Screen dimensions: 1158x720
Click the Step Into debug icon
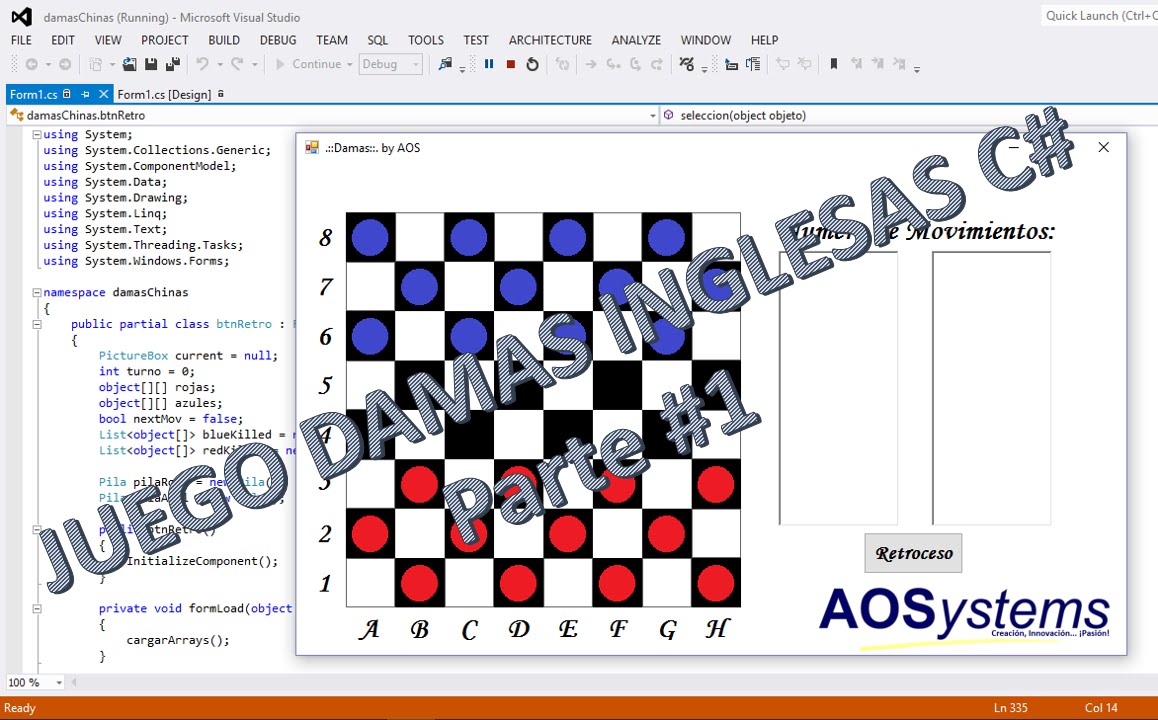[x=613, y=64]
